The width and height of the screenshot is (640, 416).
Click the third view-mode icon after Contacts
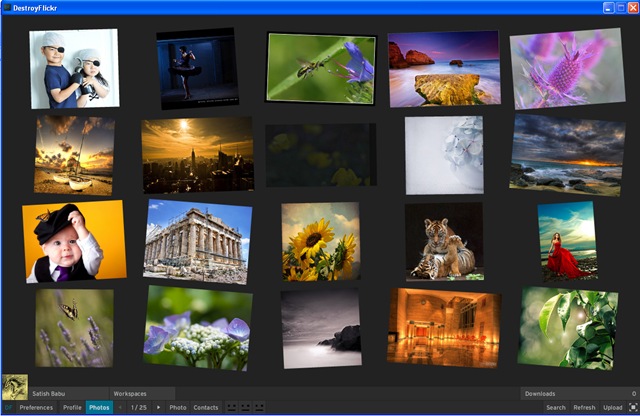click(x=258, y=408)
